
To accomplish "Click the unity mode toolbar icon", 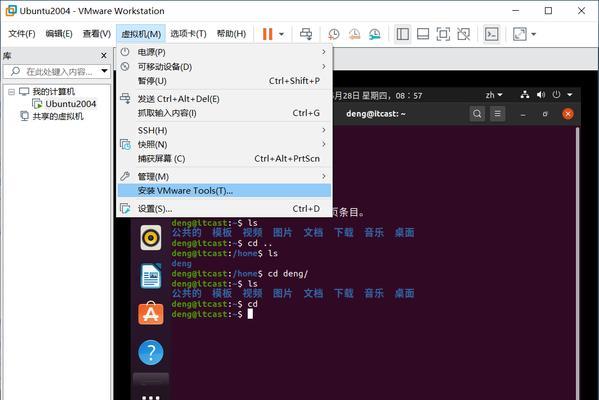I will click(463, 34).
